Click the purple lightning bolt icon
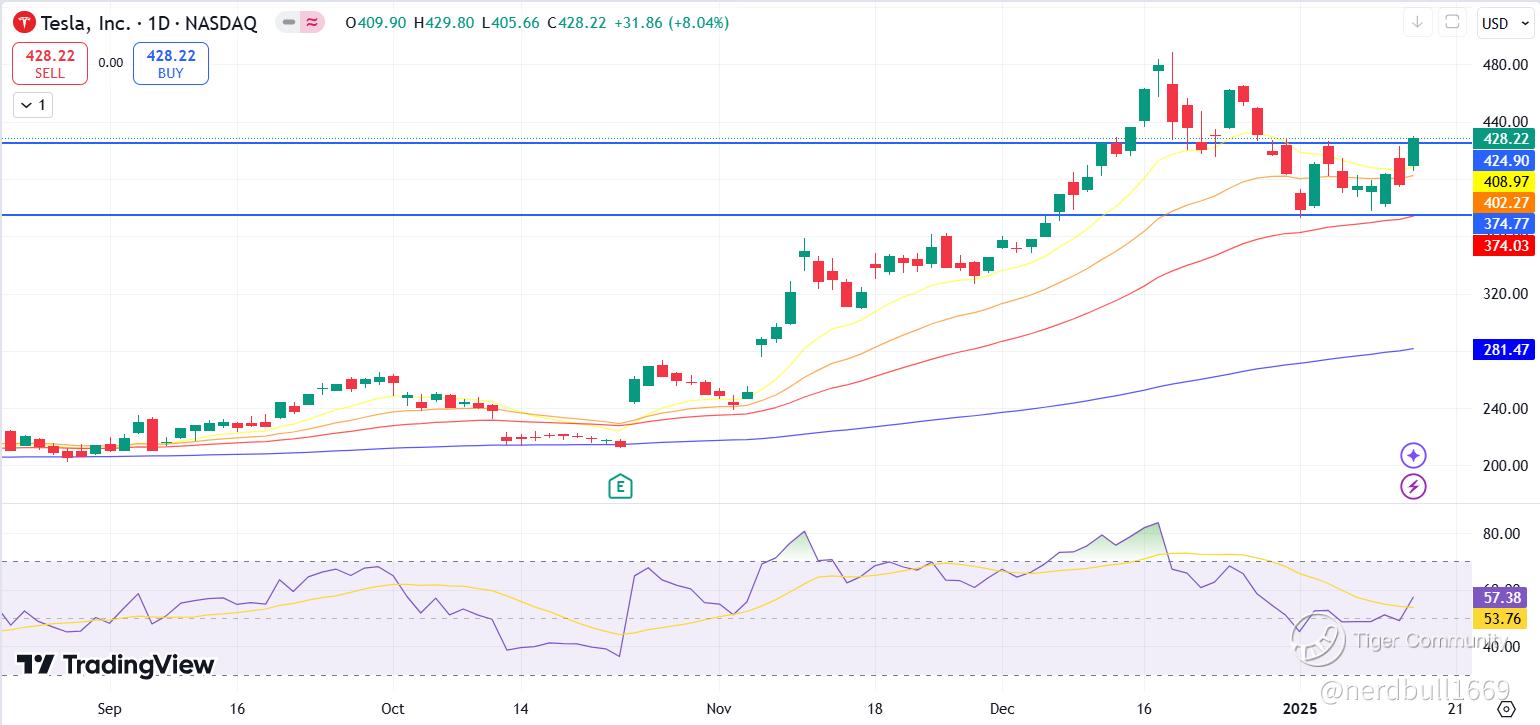The image size is (1540, 725). pos(1413,487)
